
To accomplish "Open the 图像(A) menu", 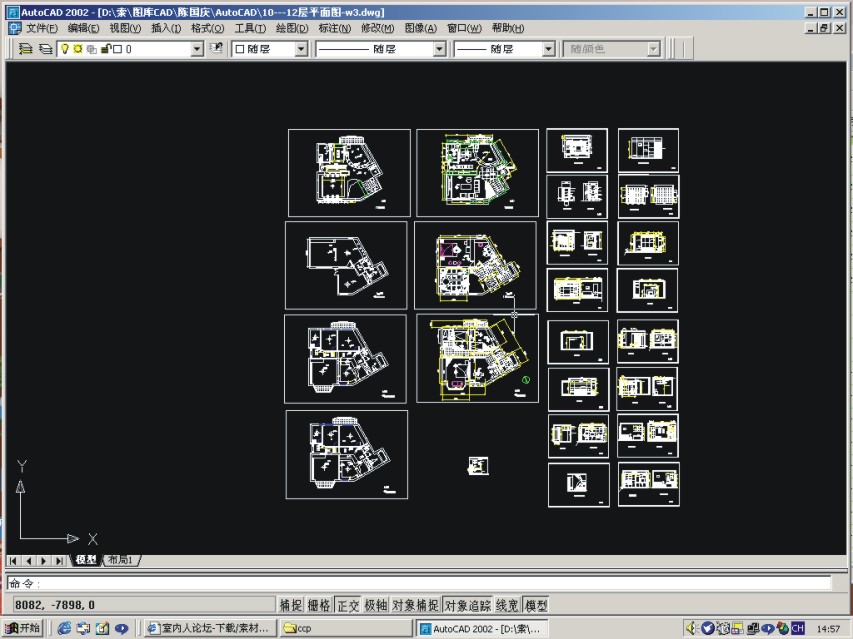I will 421,28.
